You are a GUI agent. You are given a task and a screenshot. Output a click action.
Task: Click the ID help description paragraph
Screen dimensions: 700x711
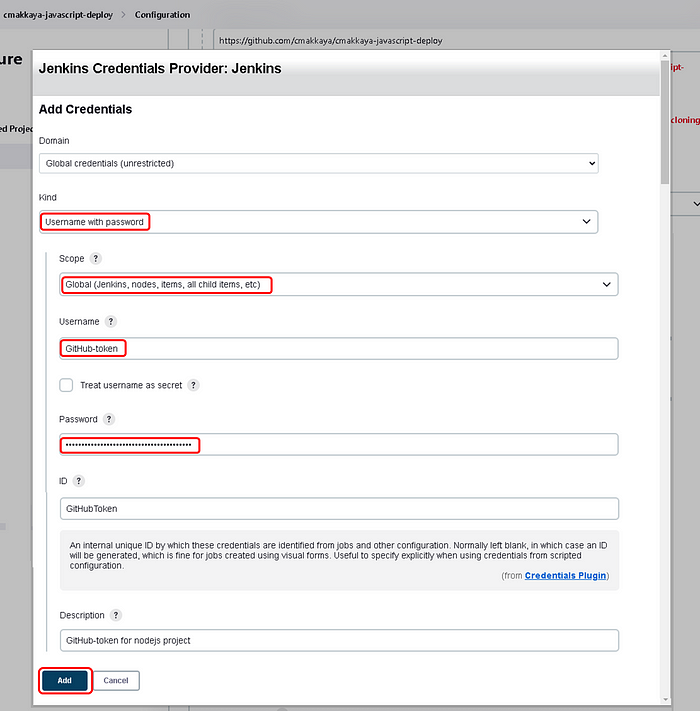coord(339,555)
